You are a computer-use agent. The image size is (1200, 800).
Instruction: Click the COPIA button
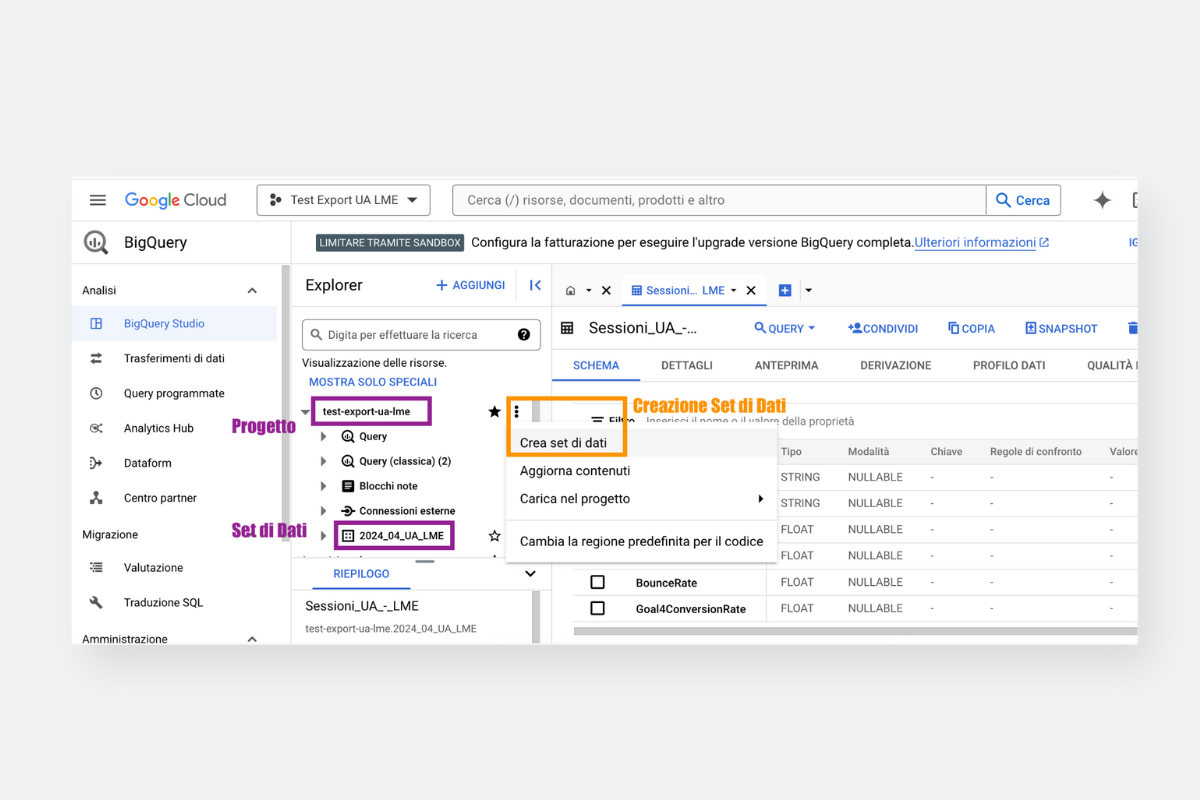coord(971,328)
